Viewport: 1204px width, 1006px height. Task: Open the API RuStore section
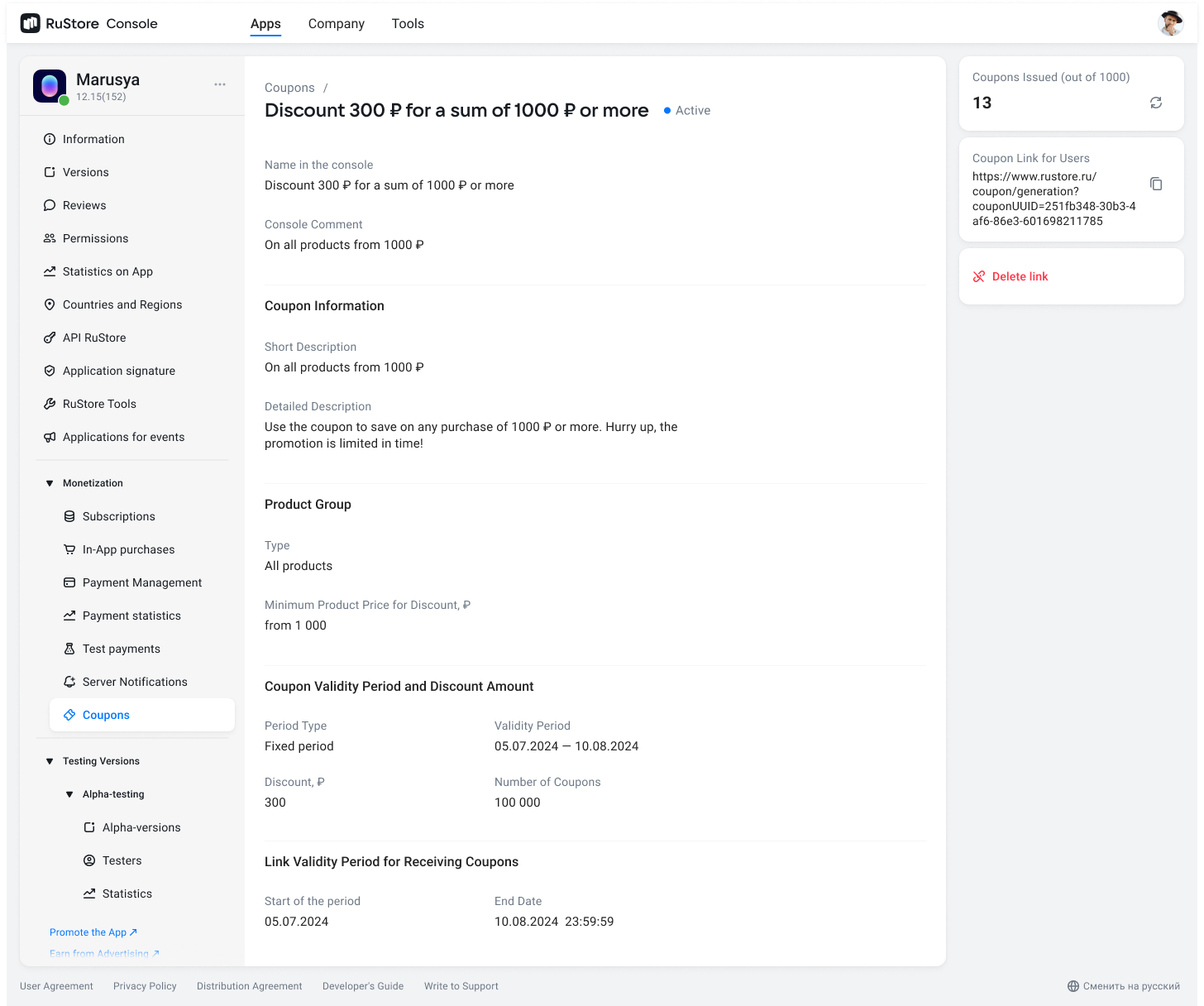[x=94, y=338]
